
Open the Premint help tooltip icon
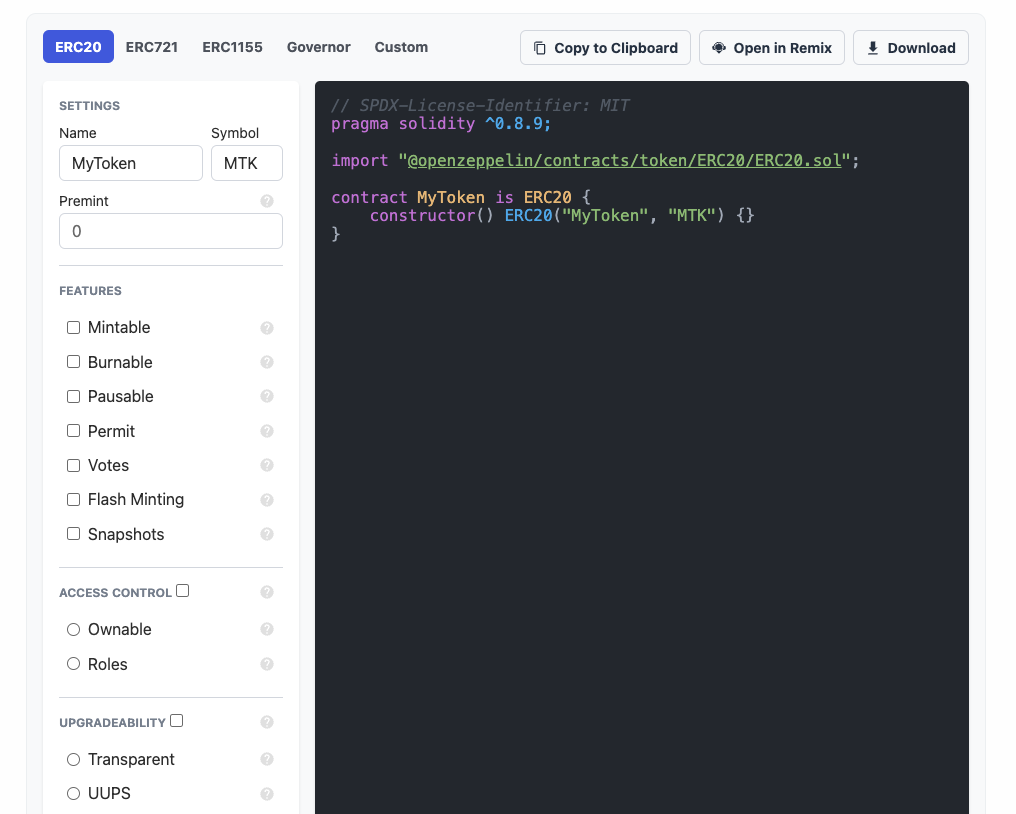coord(267,201)
